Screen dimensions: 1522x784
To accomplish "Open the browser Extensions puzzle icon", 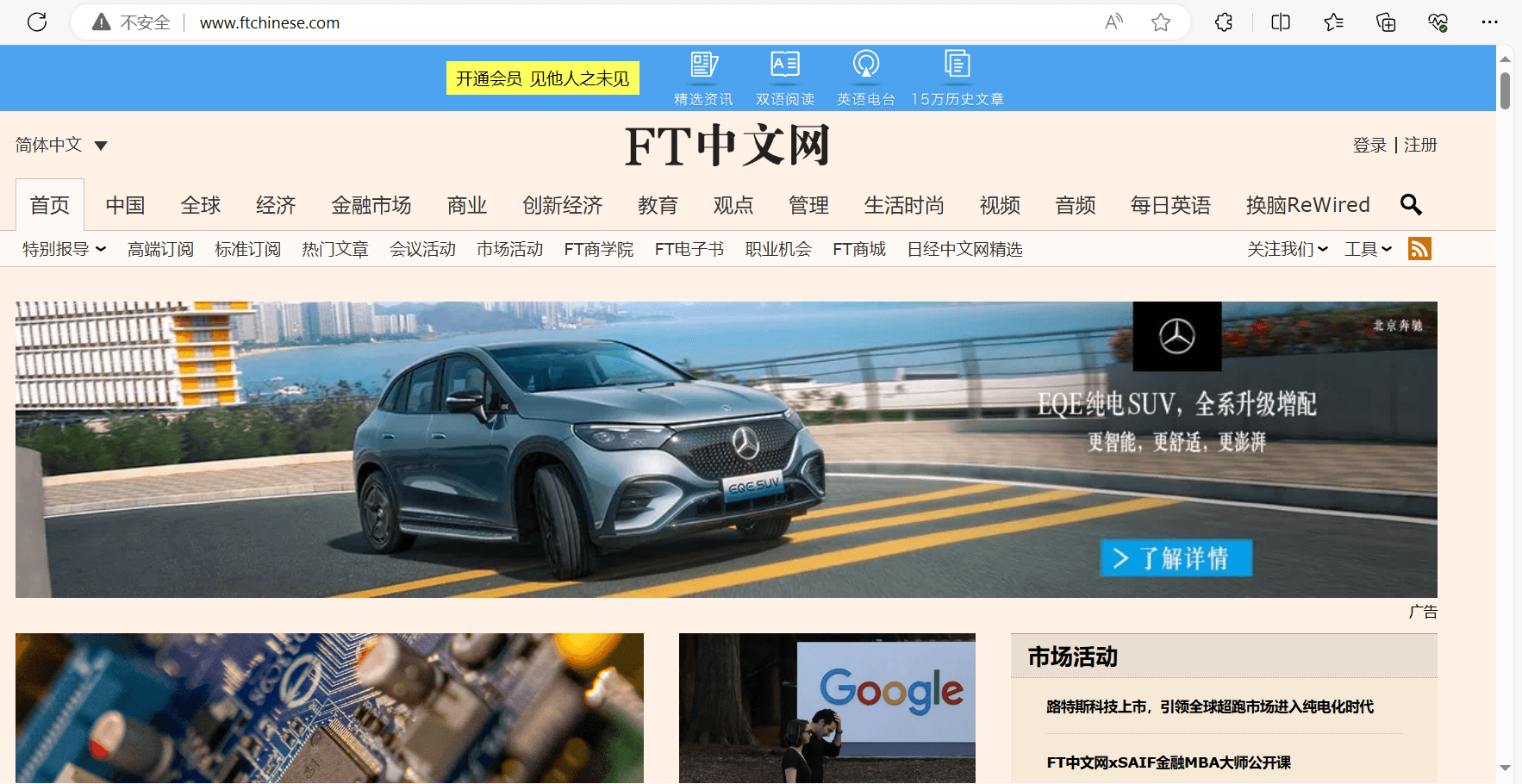I will (1224, 22).
